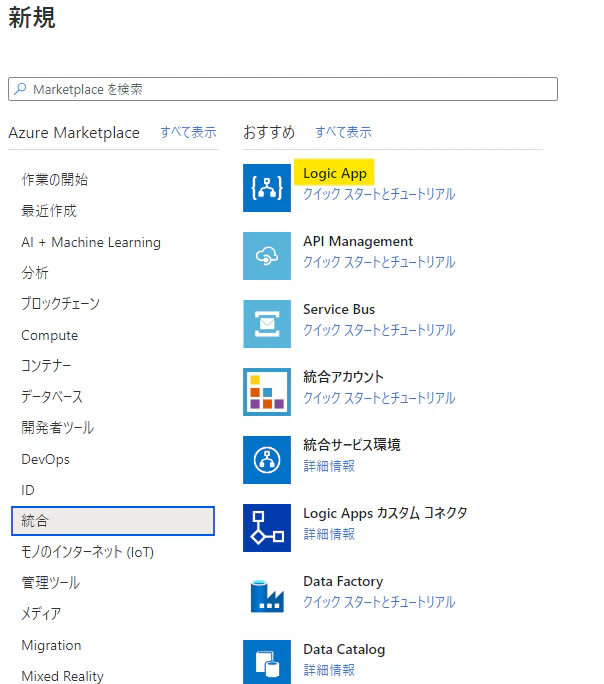
Task: Choose the Migration category
Action: tap(51, 645)
